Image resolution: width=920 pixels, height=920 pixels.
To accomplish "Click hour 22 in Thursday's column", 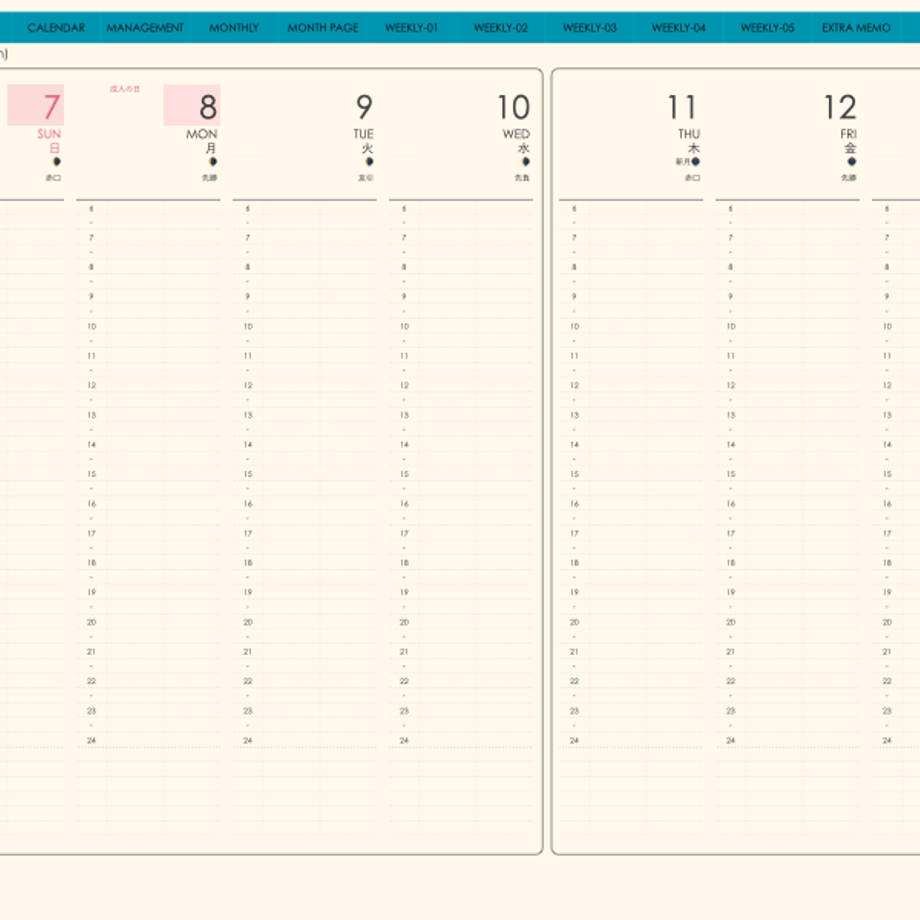I will pyautogui.click(x=574, y=681).
